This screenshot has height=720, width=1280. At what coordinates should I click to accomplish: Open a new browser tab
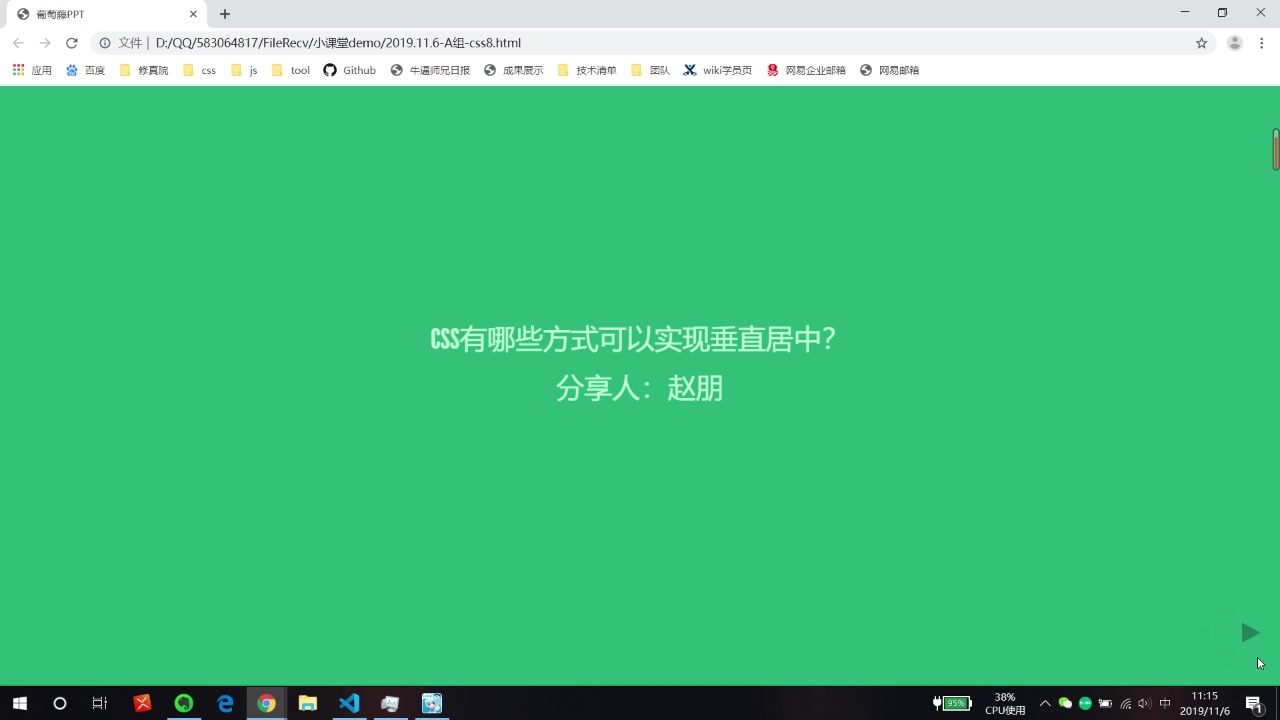224,14
